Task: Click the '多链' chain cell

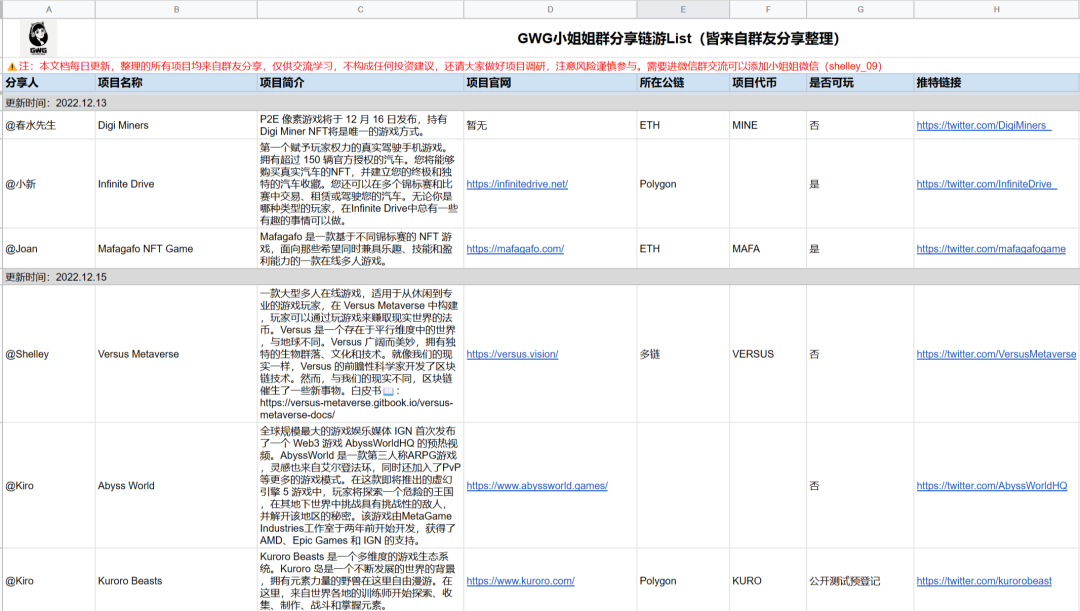Action: pos(683,354)
